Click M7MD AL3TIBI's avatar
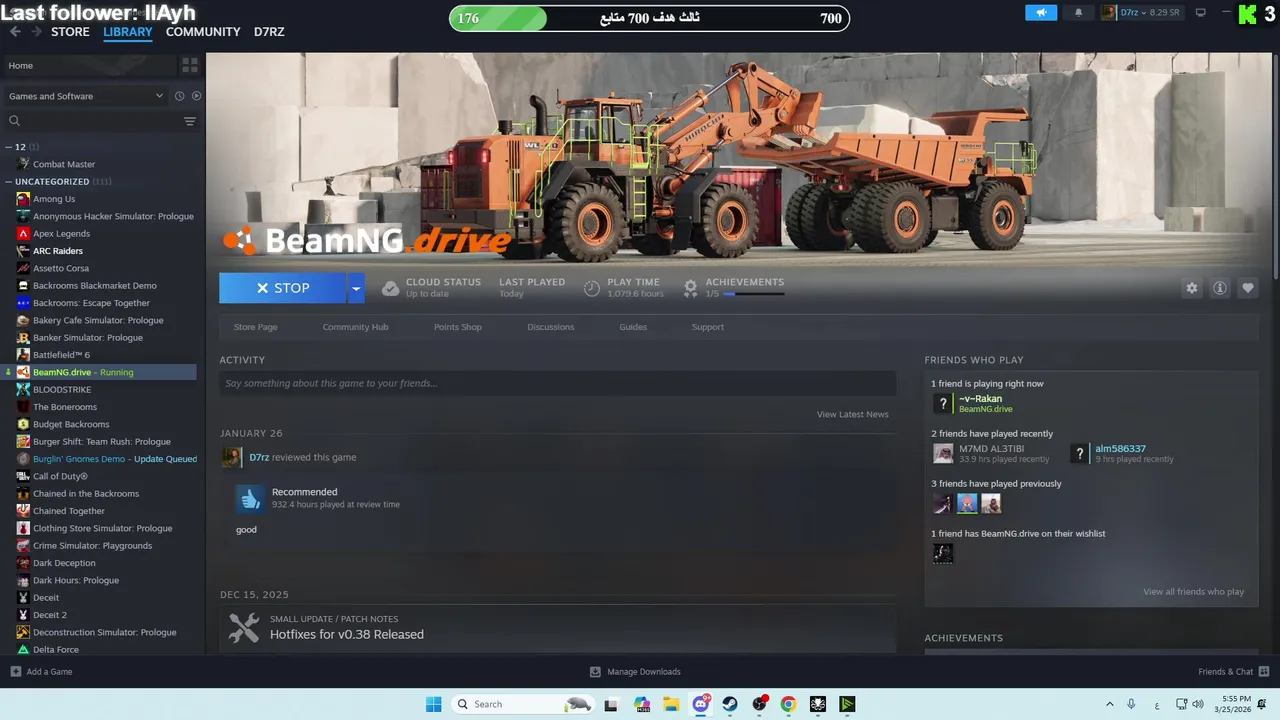Viewport: 1280px width, 720px height. (x=942, y=453)
